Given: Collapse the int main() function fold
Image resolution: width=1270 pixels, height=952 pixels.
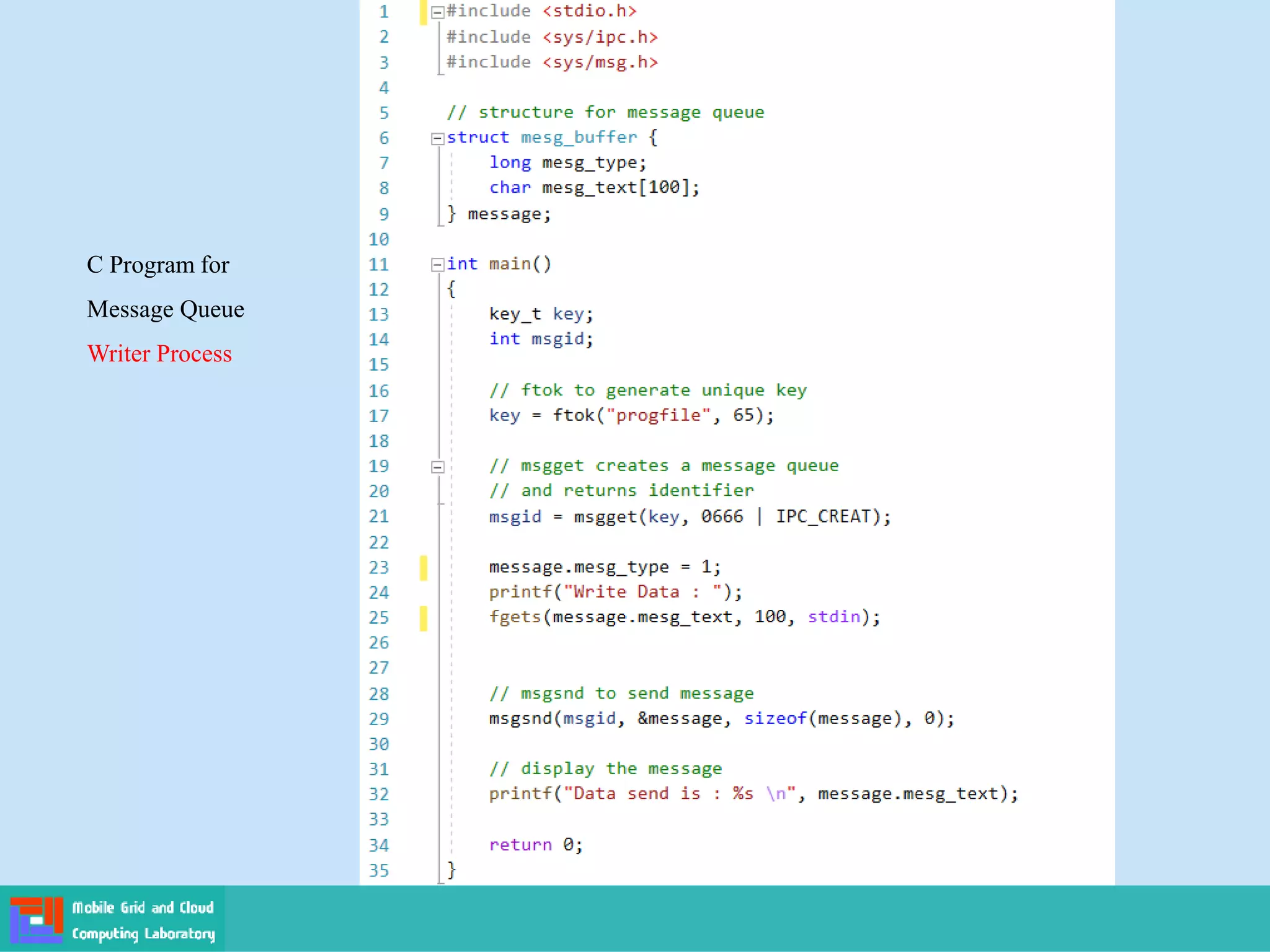Looking at the screenshot, I should tap(437, 265).
